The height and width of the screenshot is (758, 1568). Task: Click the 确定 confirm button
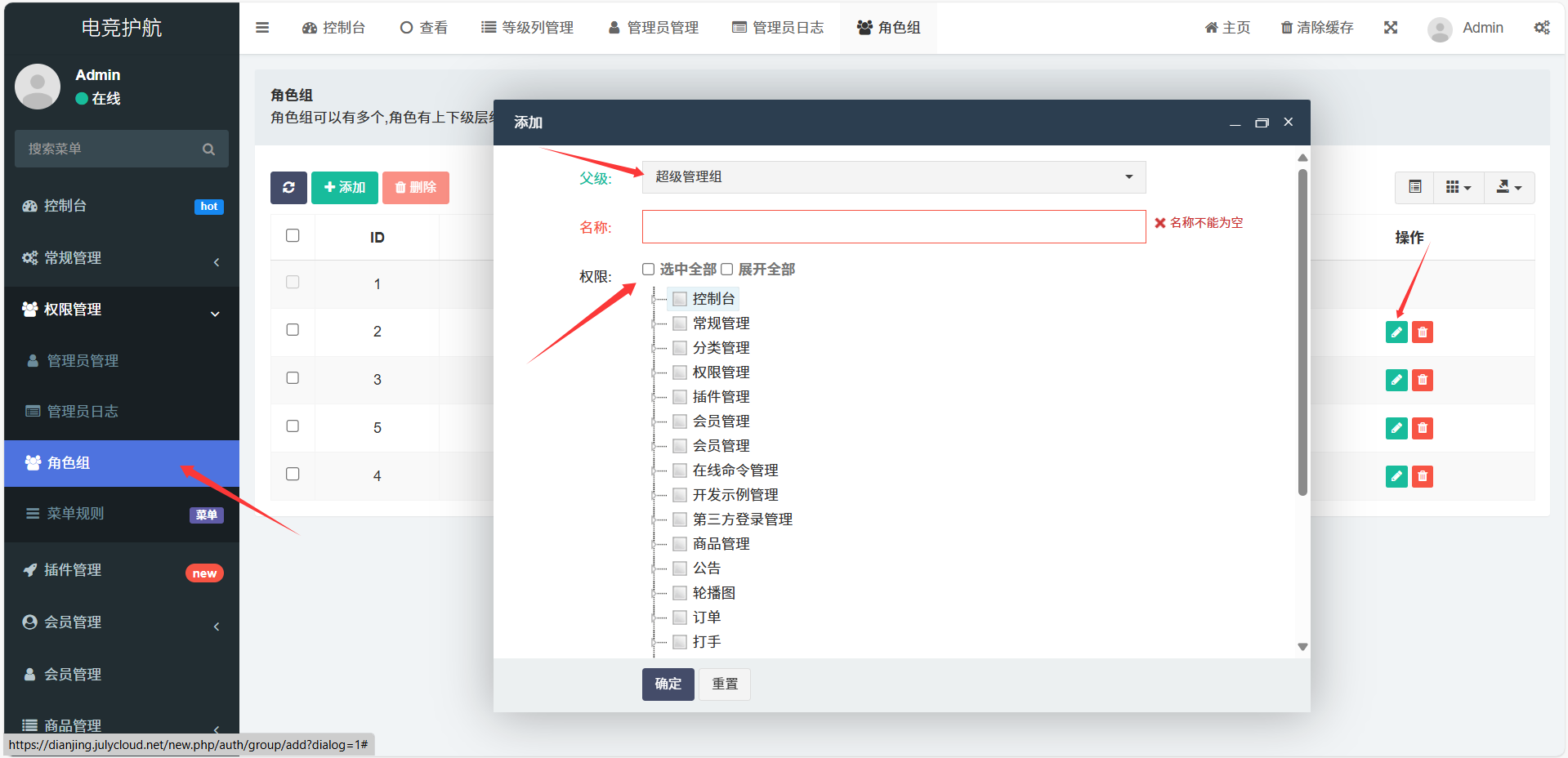pyautogui.click(x=668, y=684)
